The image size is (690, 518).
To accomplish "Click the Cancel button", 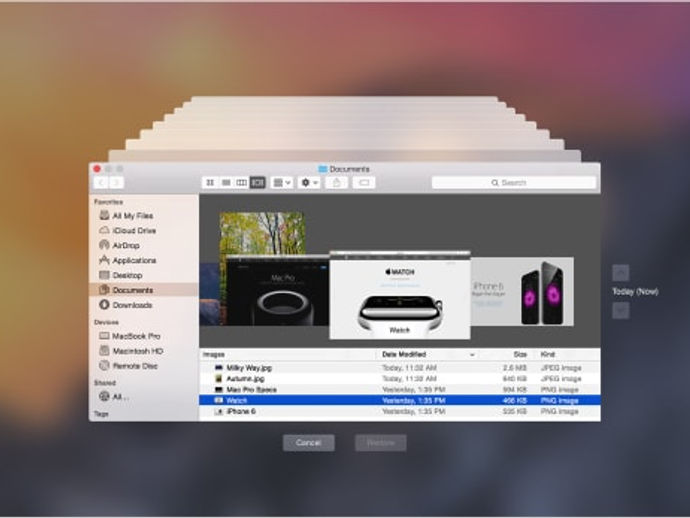I will click(x=308, y=443).
